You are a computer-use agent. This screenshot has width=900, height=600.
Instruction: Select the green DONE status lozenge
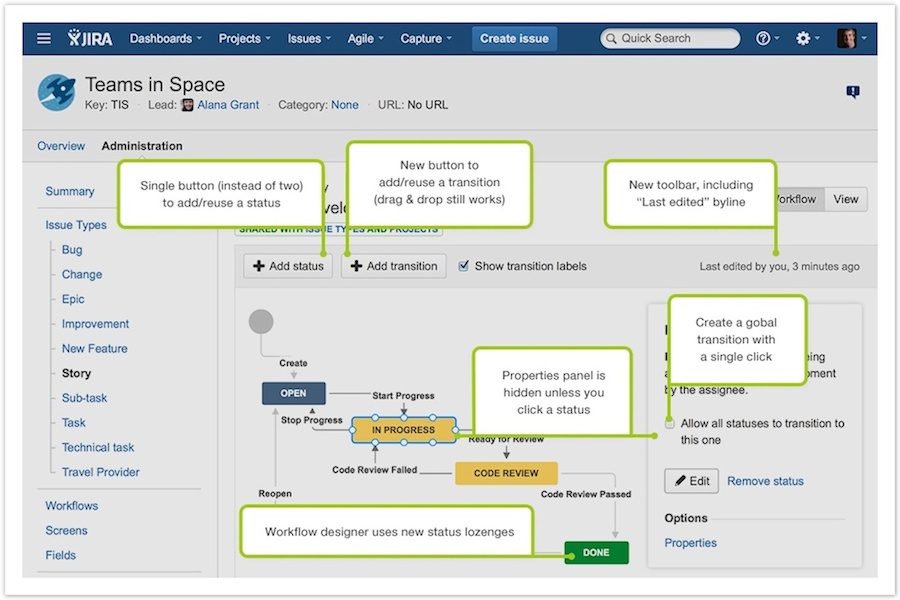coord(596,552)
